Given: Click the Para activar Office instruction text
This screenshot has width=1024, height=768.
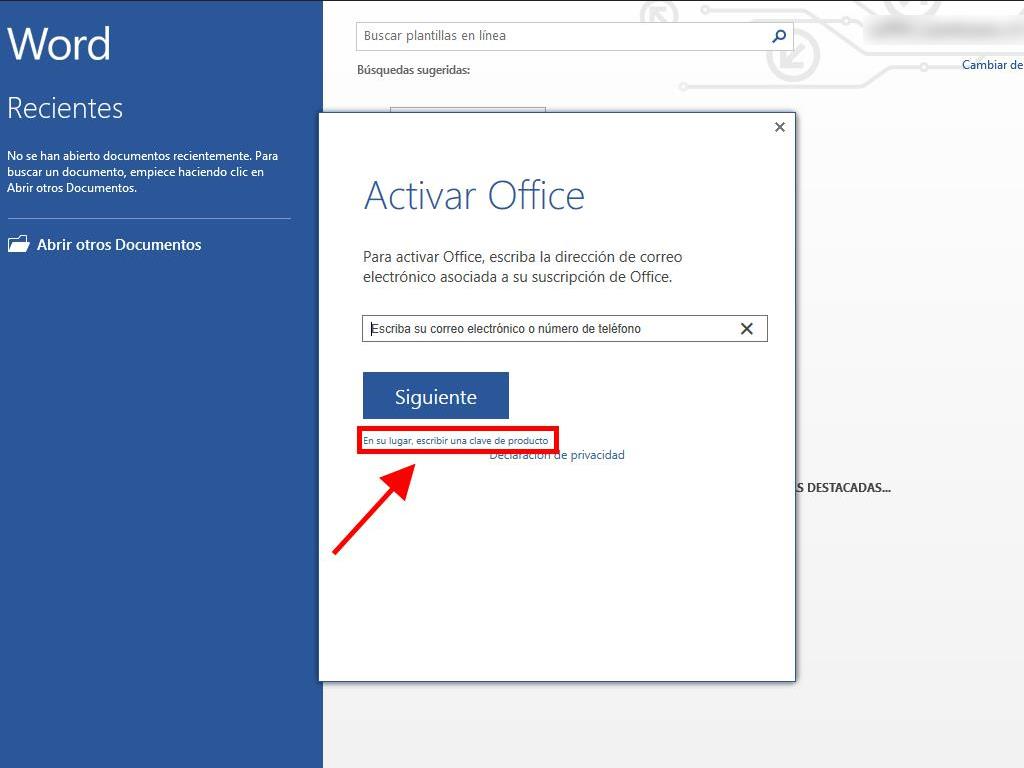Looking at the screenshot, I should (x=522, y=267).
